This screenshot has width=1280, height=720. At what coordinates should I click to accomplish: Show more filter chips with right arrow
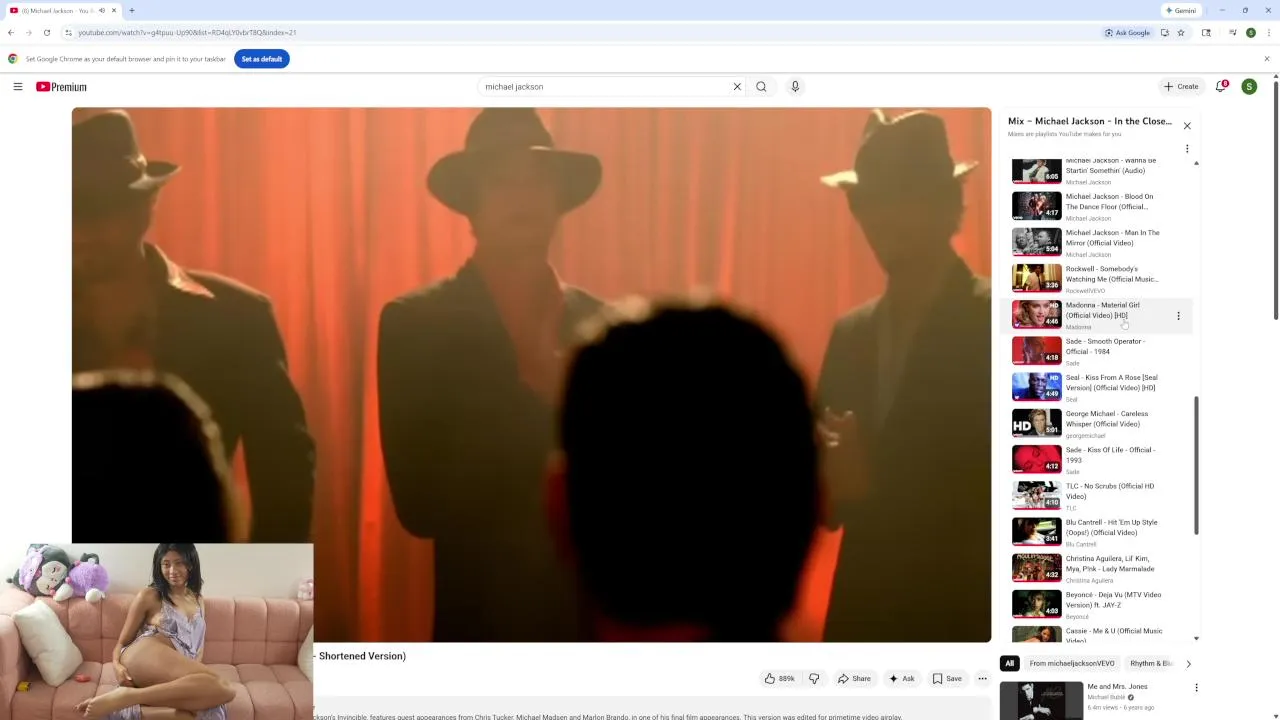1188,664
